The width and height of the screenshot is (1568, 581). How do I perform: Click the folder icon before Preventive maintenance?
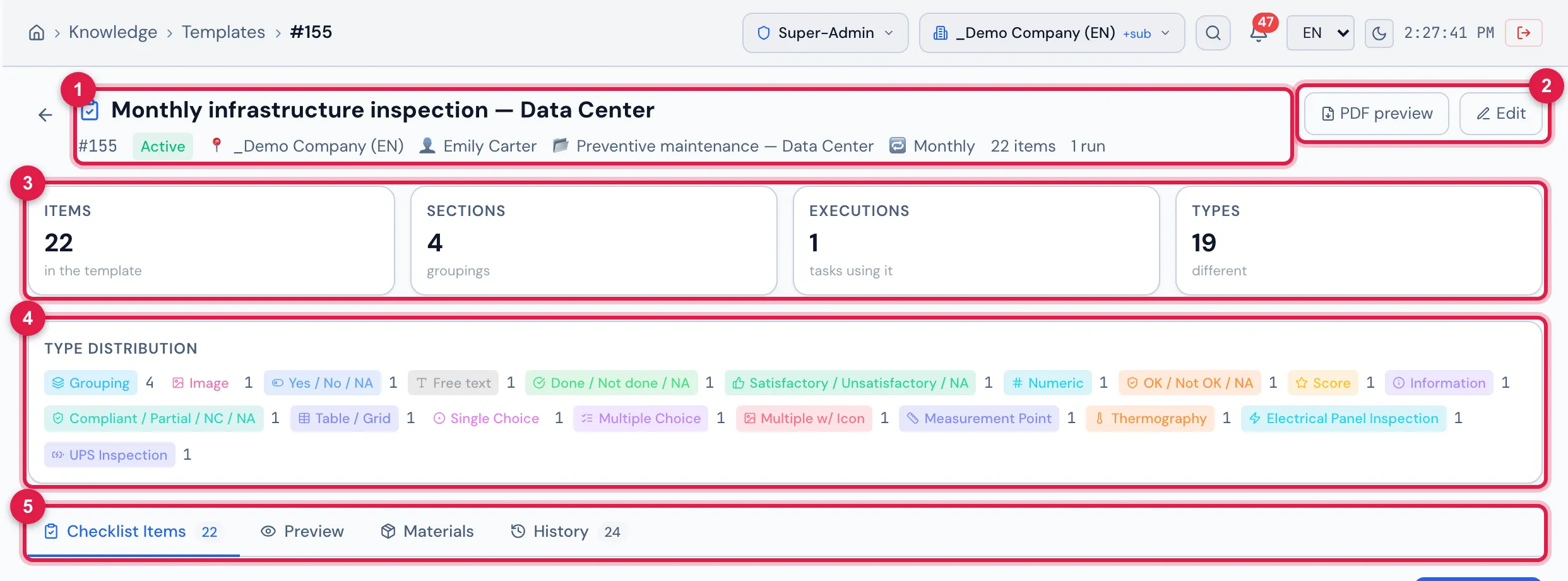tap(561, 146)
